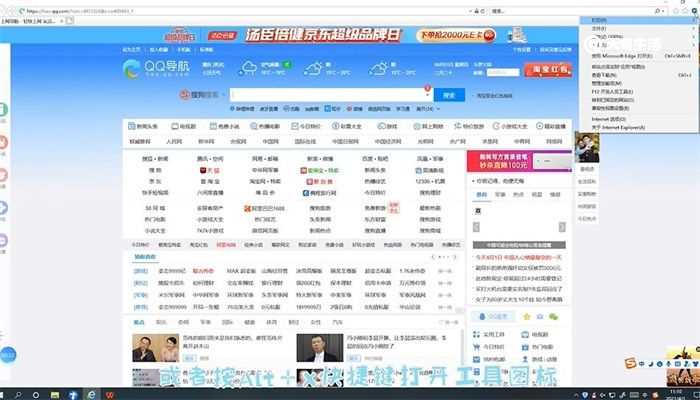Open the IE Favorites star icon
The height and width of the screenshot is (400, 700).
coord(686,11)
